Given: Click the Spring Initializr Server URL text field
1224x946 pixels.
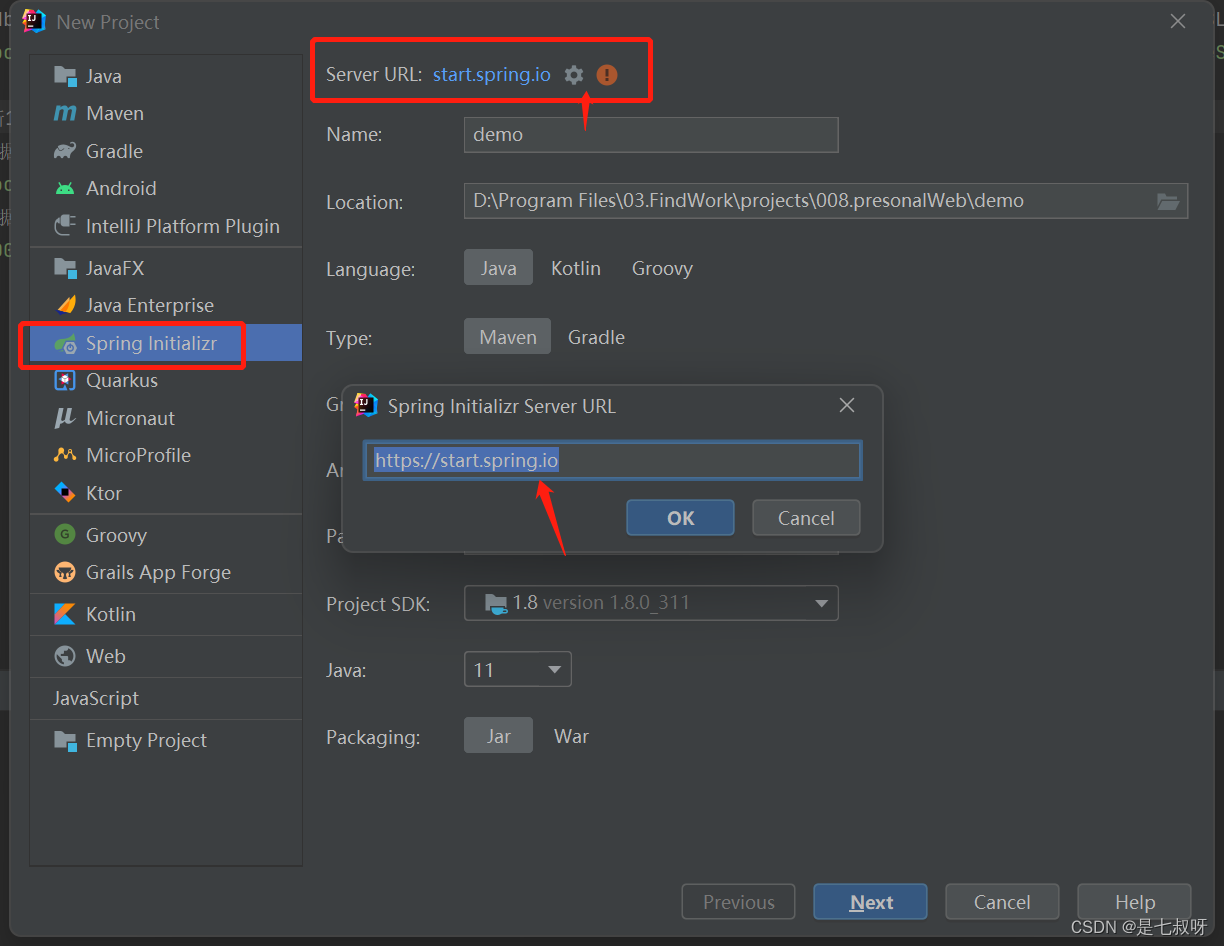Looking at the screenshot, I should tap(612, 461).
